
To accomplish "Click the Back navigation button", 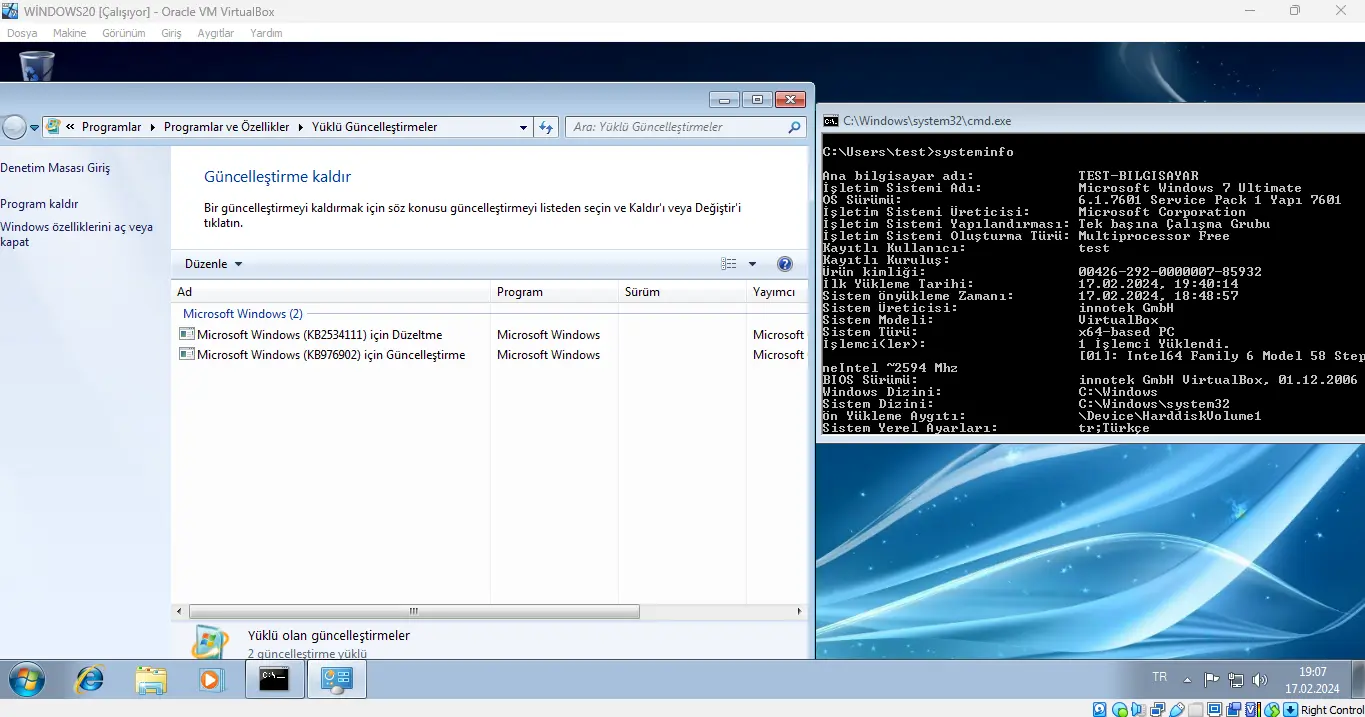I will point(14,127).
